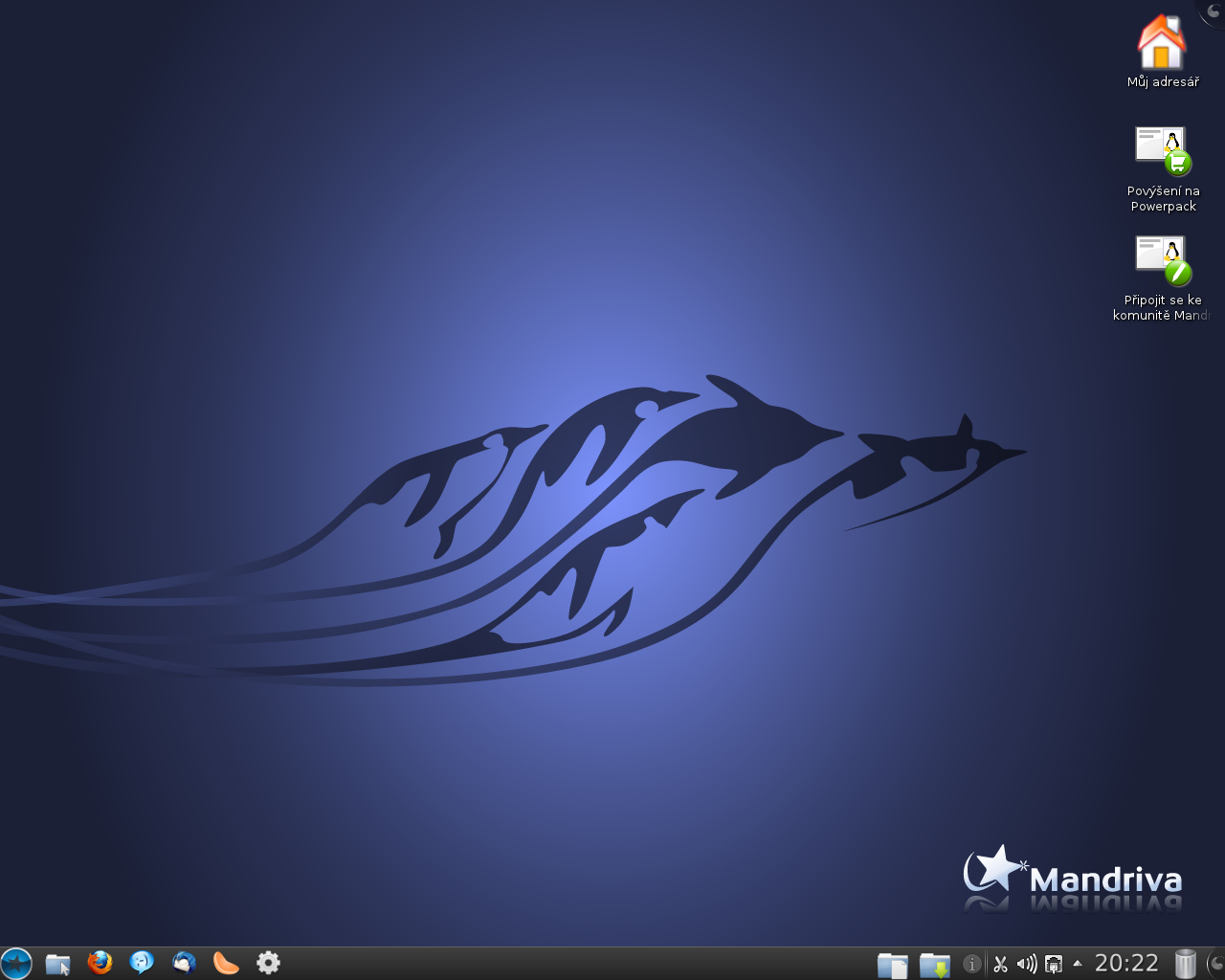Open the Mandriva star application launcher menu
Screen dimensions: 1225x980
(x=16, y=963)
